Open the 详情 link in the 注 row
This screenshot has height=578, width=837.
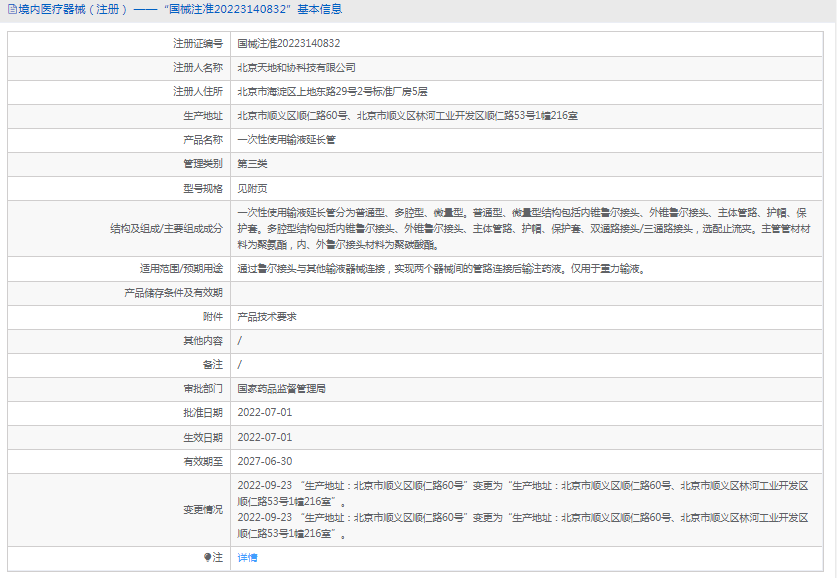(247, 558)
